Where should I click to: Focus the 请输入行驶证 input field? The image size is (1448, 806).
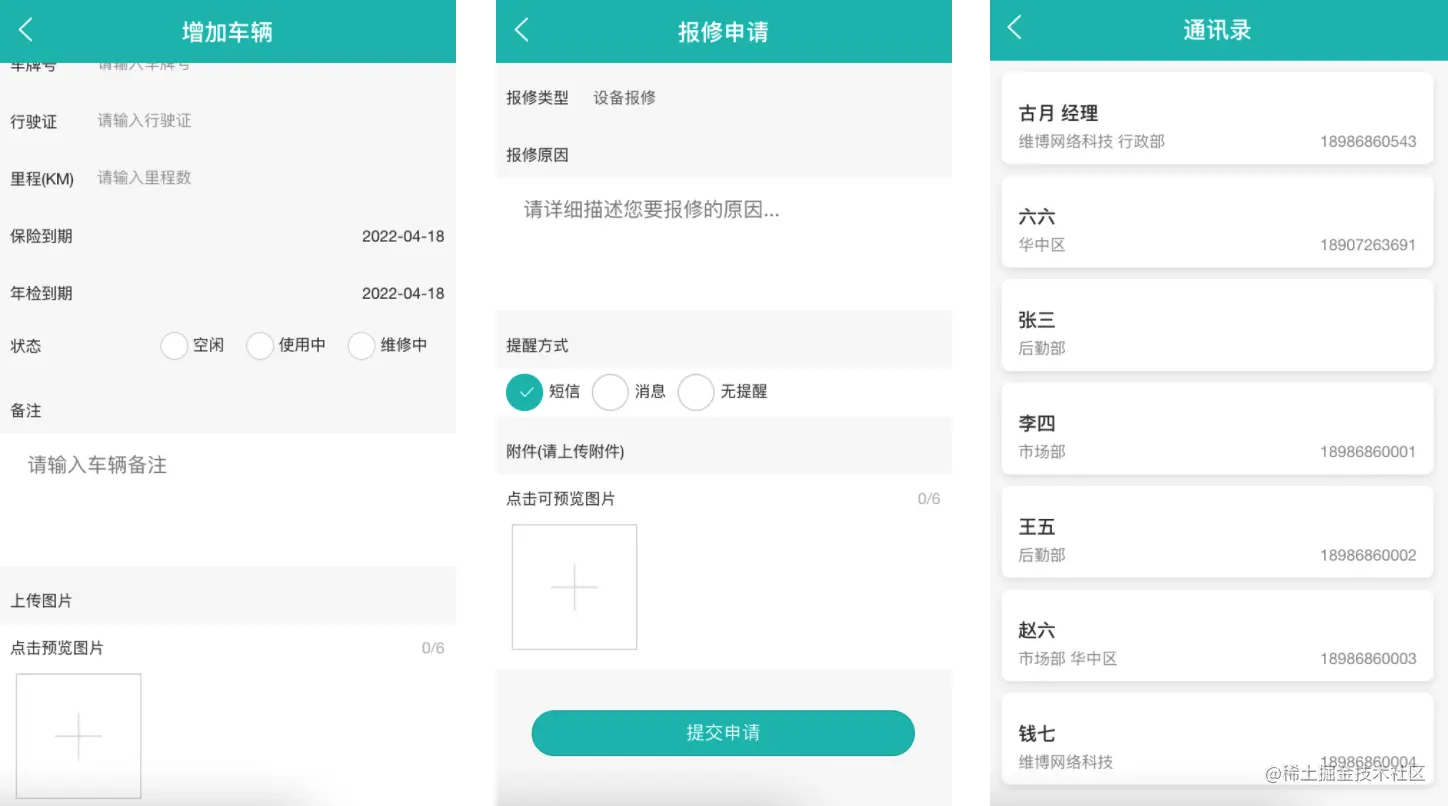270,121
